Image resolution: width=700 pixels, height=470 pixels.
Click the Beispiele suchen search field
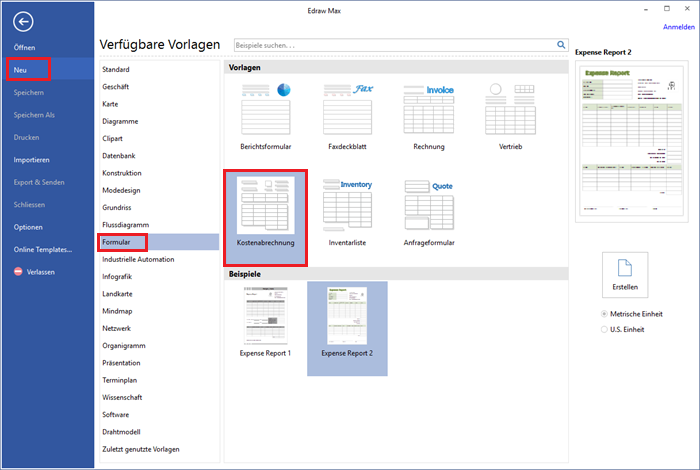click(x=393, y=45)
